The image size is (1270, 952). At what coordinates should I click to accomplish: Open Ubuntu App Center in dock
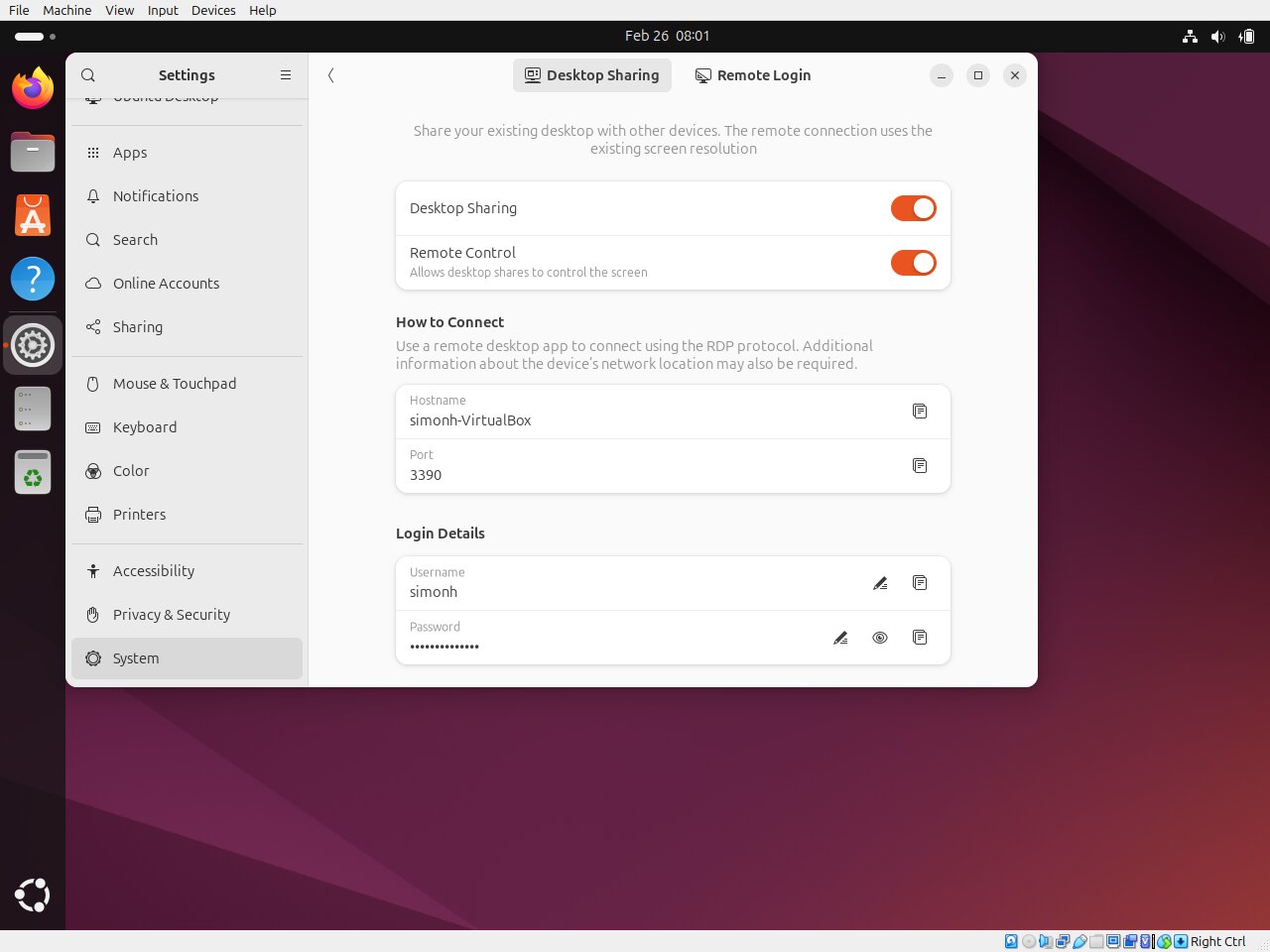[x=33, y=216]
